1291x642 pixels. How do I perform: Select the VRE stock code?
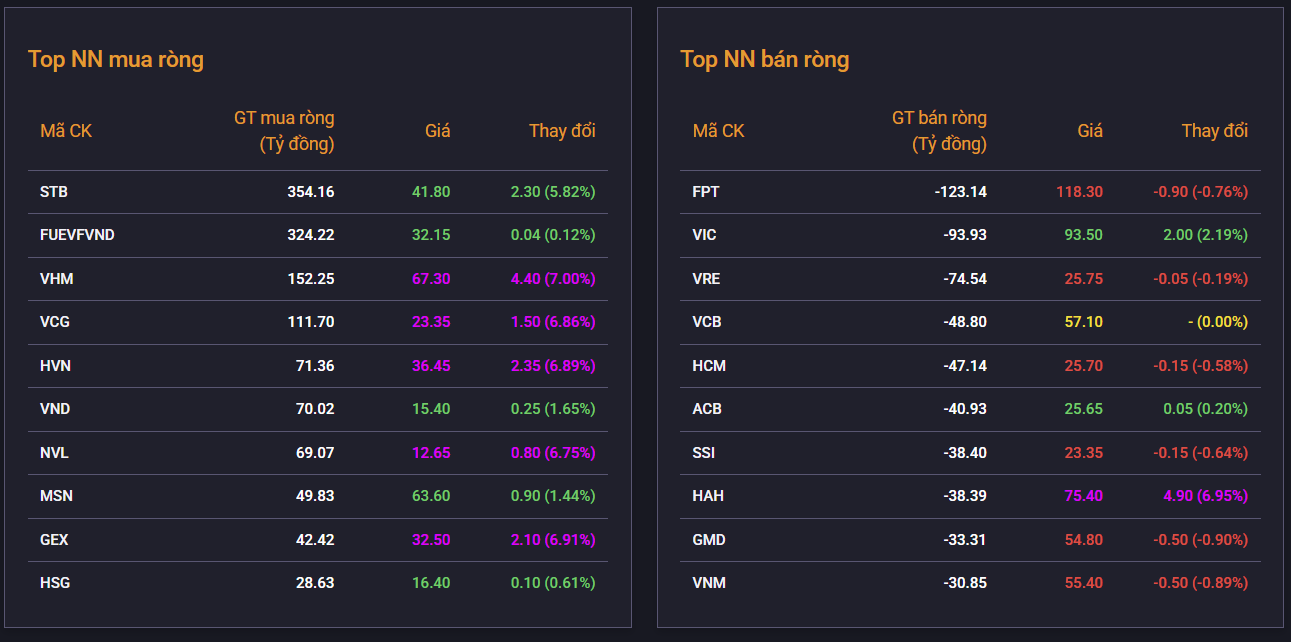point(706,279)
